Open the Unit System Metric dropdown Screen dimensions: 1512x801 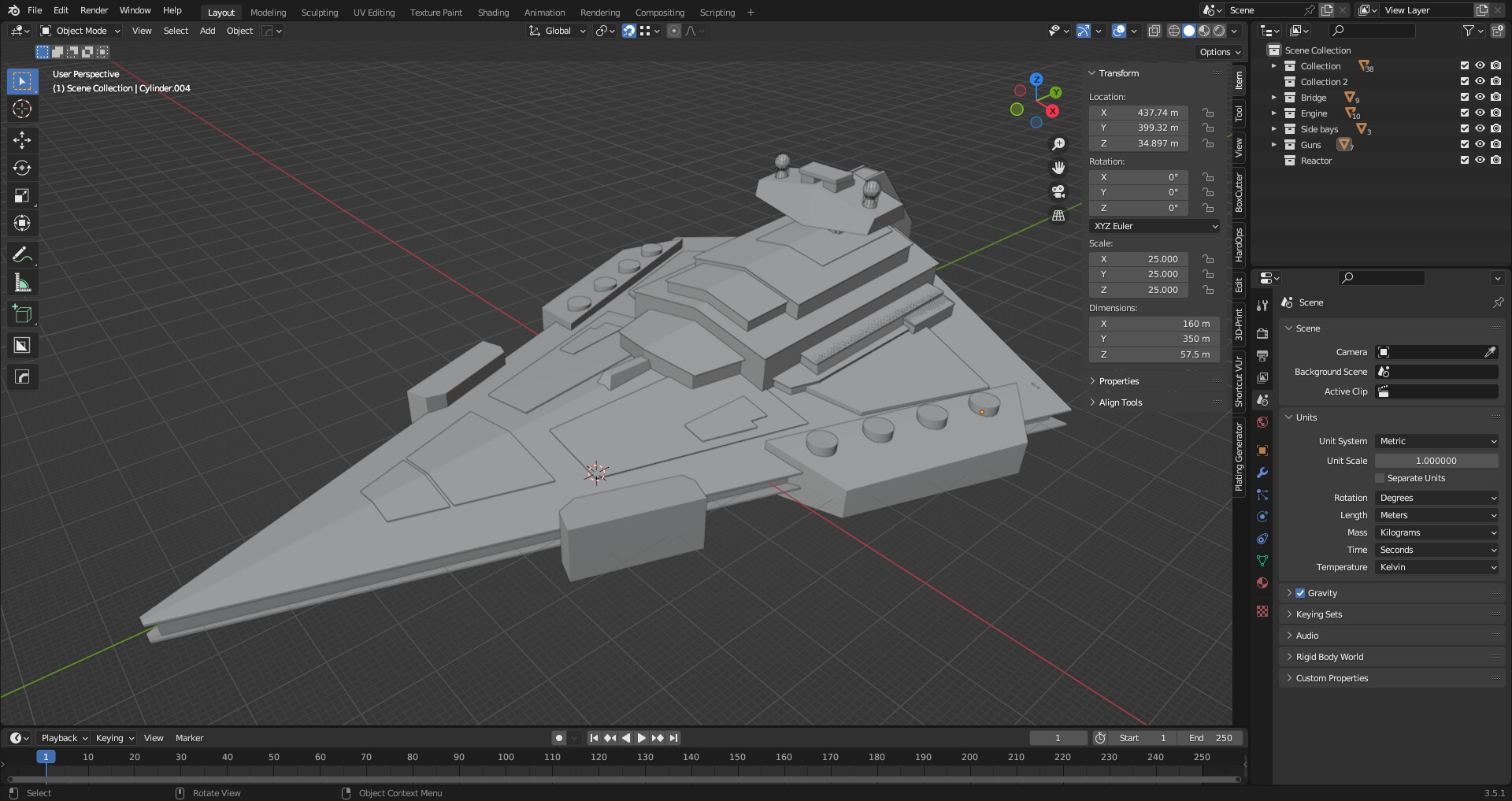pyautogui.click(x=1437, y=441)
